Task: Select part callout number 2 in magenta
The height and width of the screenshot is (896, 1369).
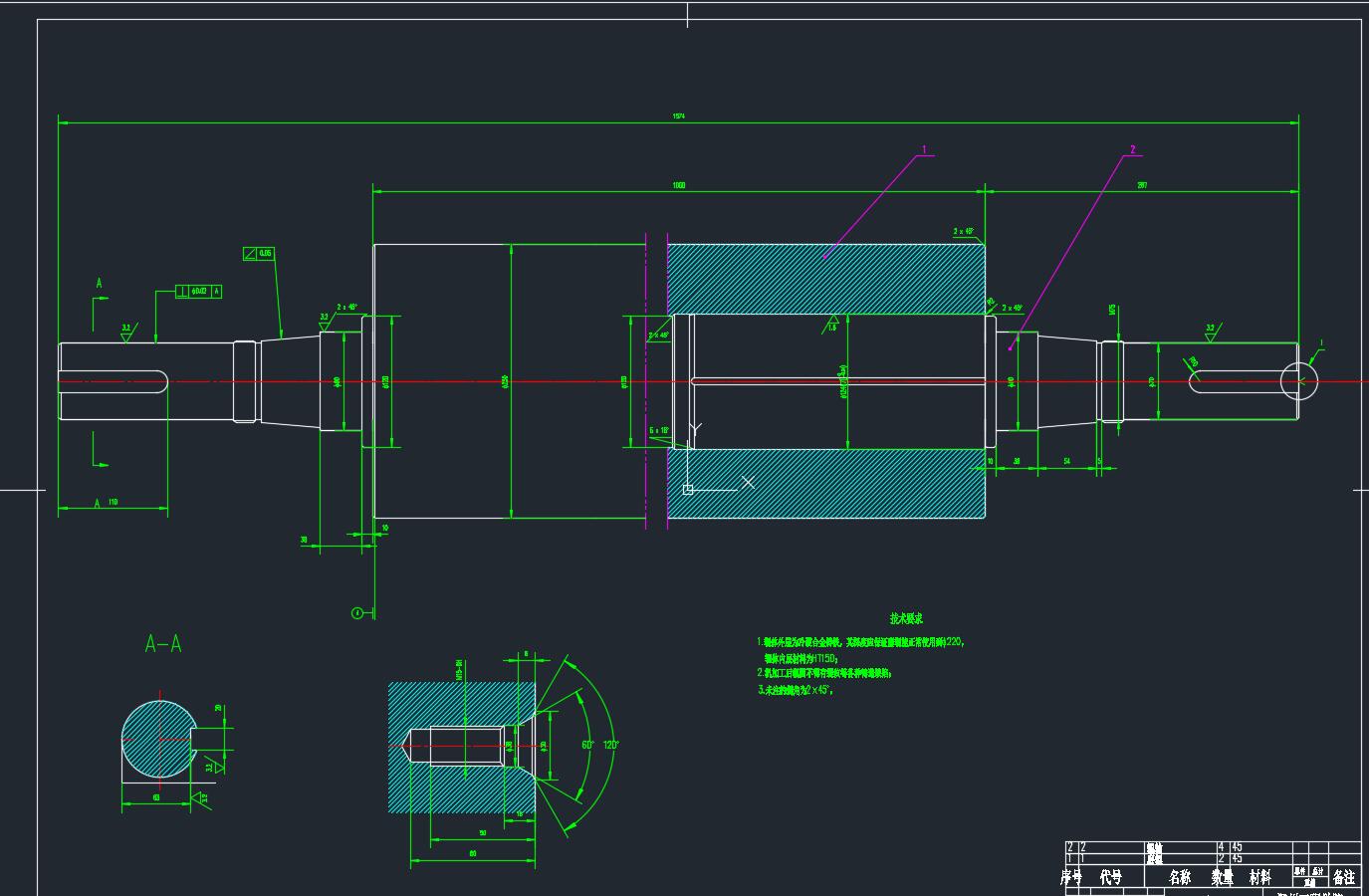Action: [1132, 150]
